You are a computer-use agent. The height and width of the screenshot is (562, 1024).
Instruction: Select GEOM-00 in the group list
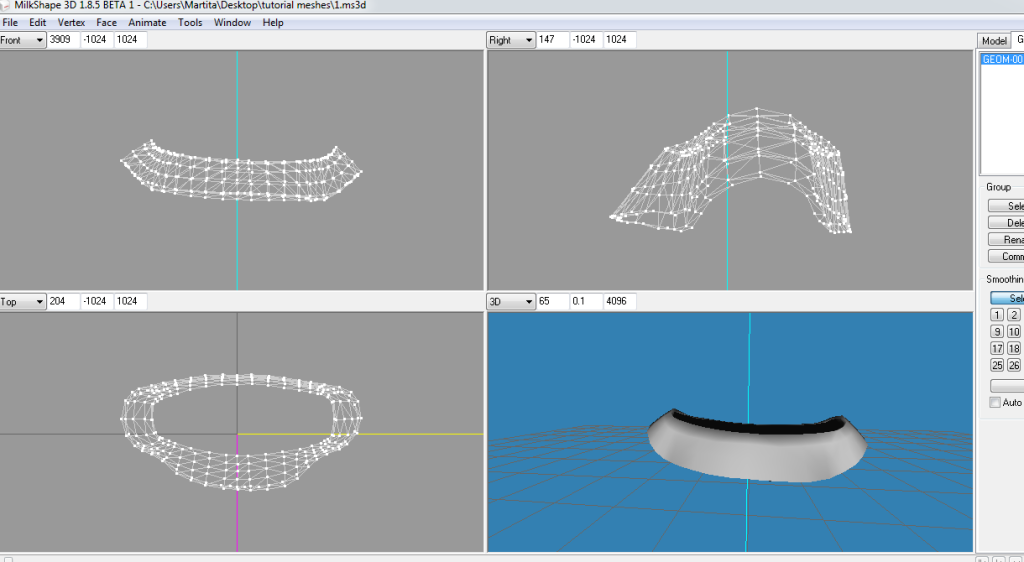(1002, 60)
